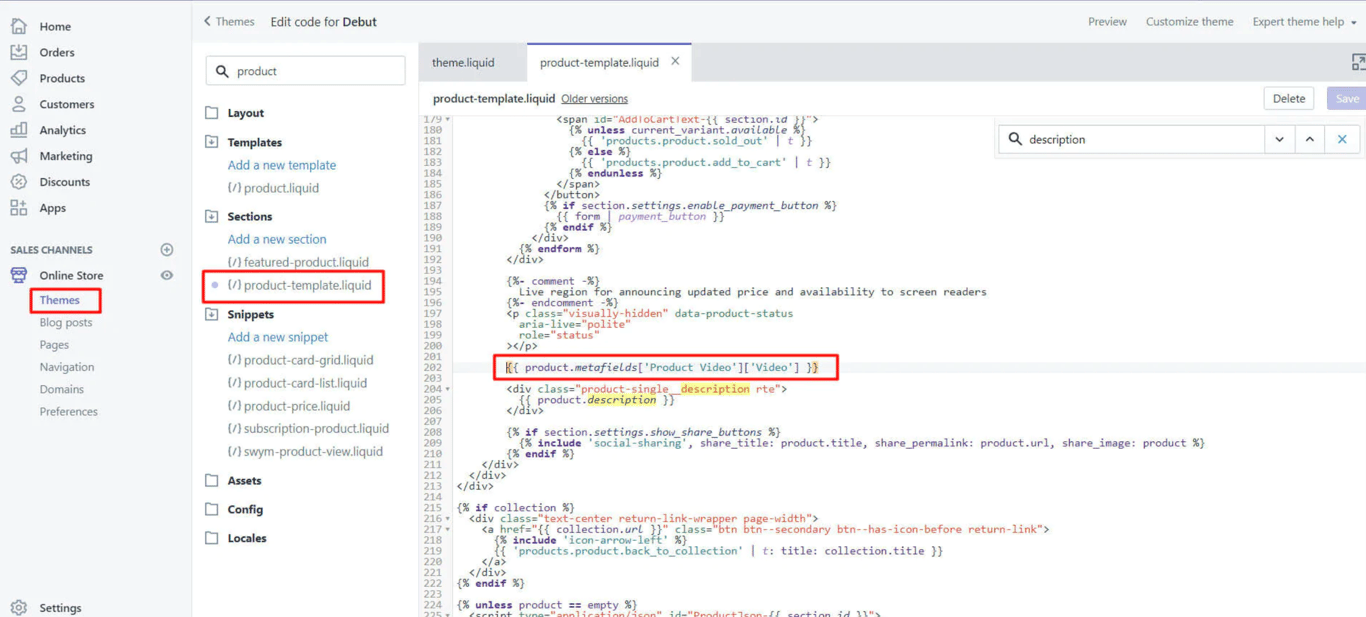Click the file search field

[305, 71]
